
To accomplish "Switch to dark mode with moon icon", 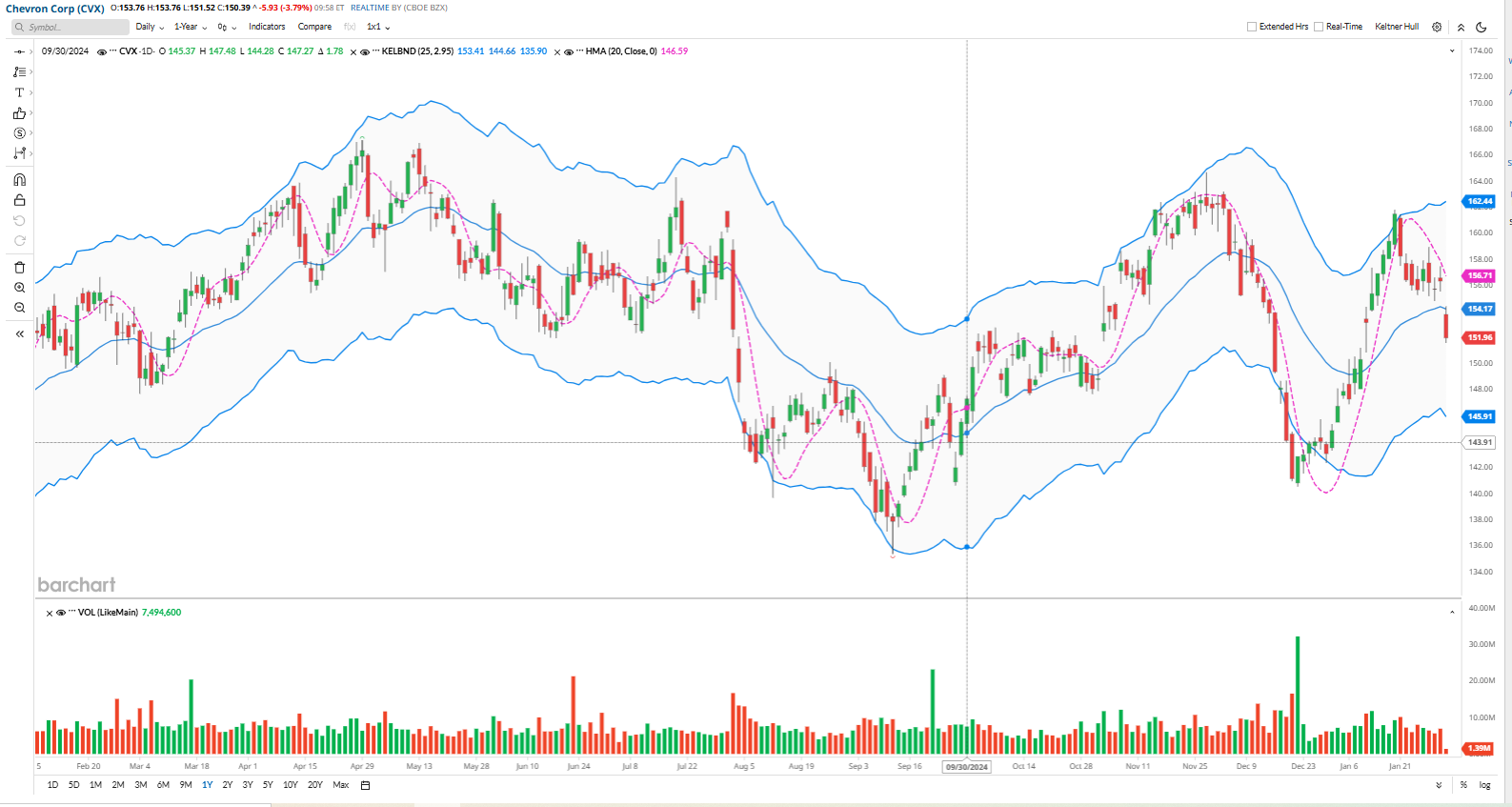I will pyautogui.click(x=1482, y=27).
